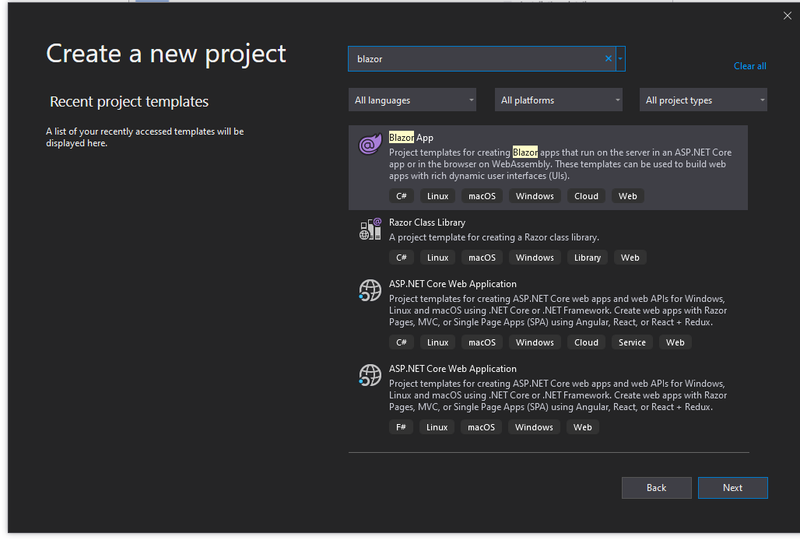Click the C# tag under Razor Class Library
The width and height of the screenshot is (800, 540).
(x=401, y=258)
